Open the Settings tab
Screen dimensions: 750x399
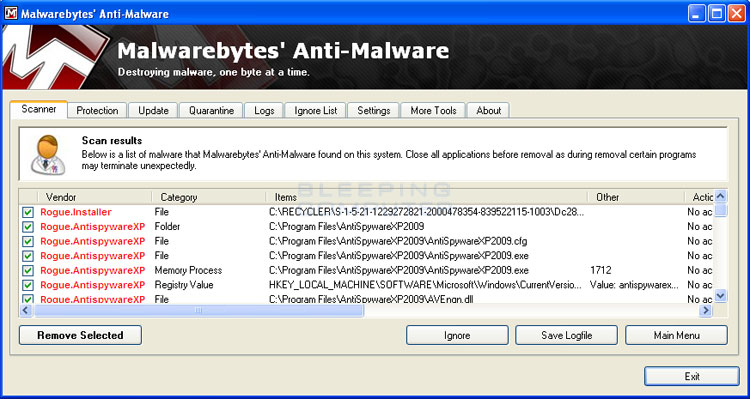(374, 111)
